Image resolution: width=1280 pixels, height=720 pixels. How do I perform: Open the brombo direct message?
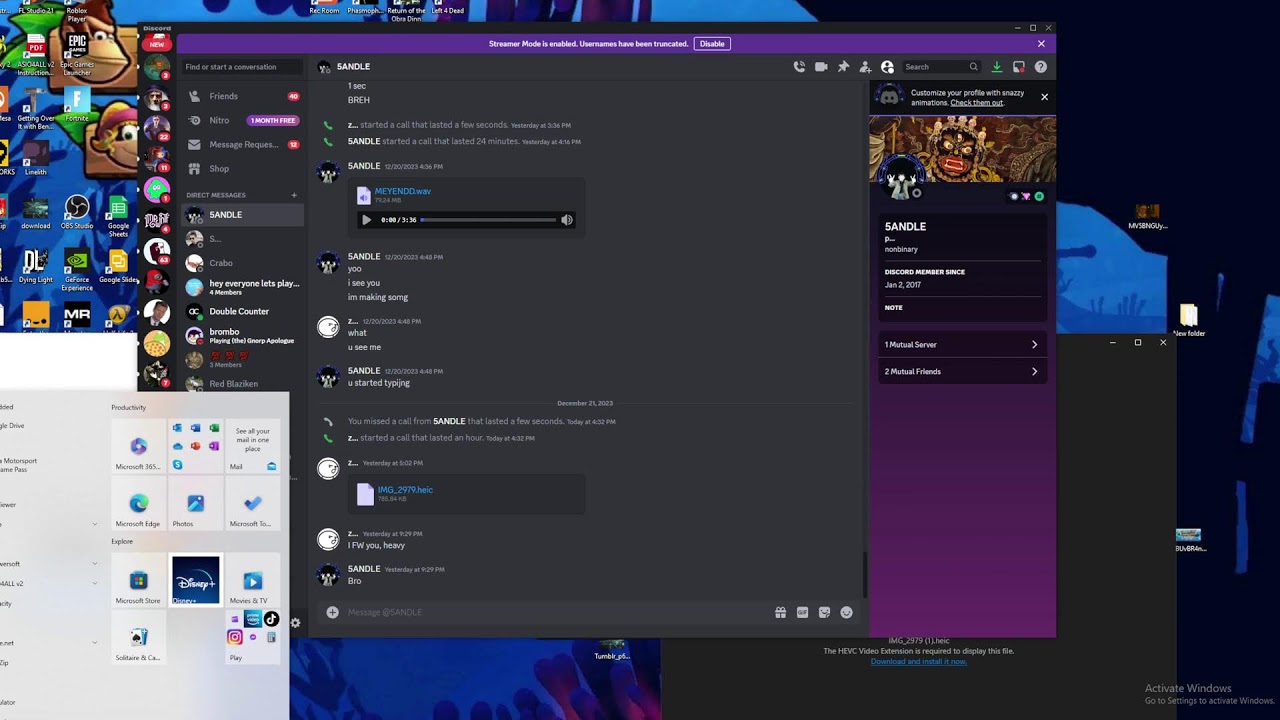pos(242,335)
